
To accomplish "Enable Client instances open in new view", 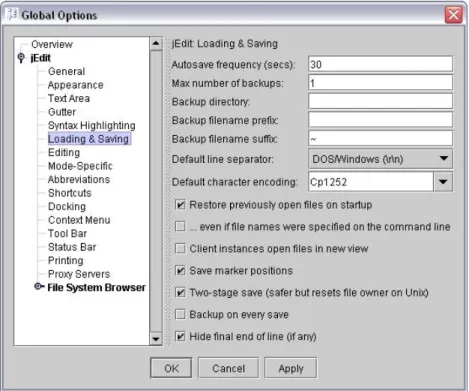I will [x=180, y=249].
